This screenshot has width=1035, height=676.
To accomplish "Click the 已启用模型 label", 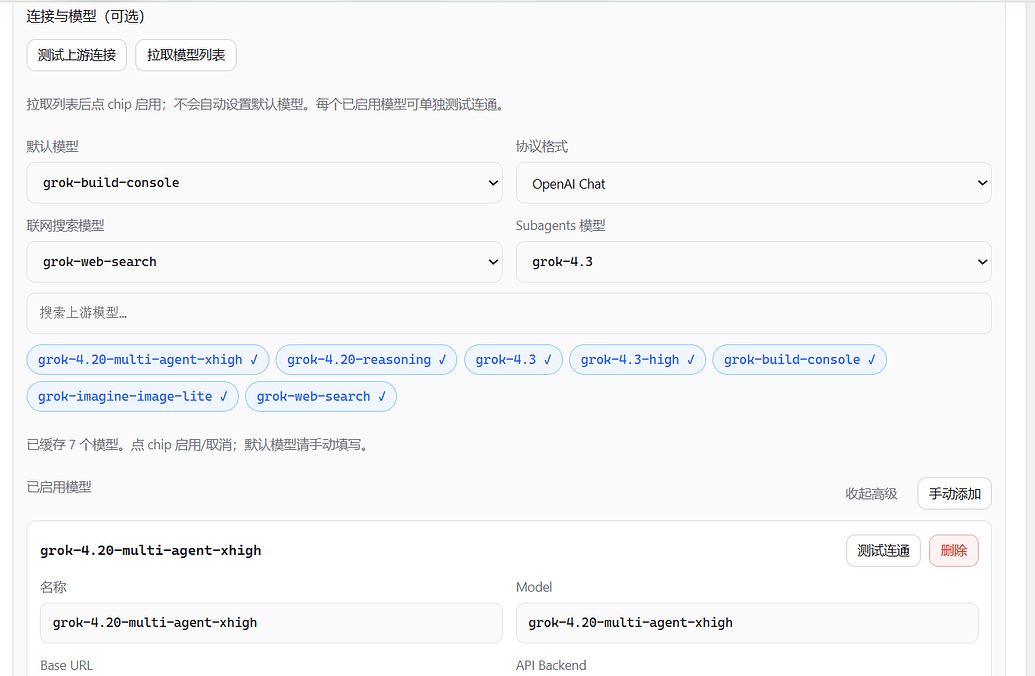I will 59,487.
